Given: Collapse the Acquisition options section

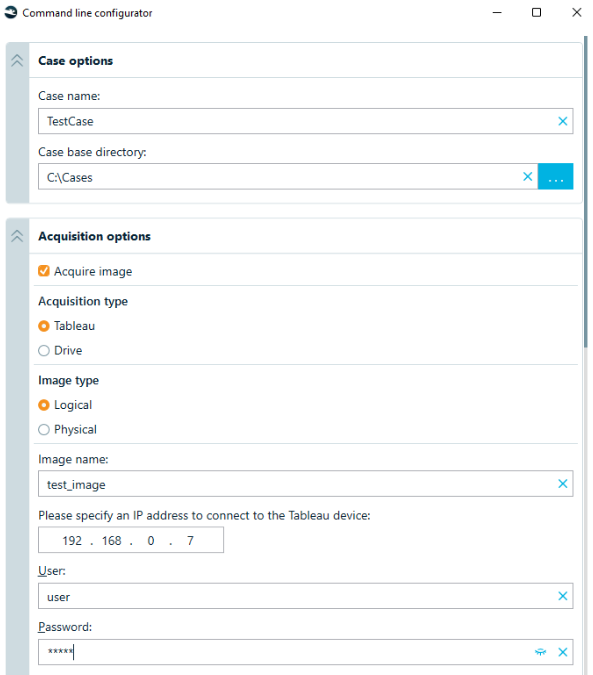Looking at the screenshot, I should pos(17,236).
